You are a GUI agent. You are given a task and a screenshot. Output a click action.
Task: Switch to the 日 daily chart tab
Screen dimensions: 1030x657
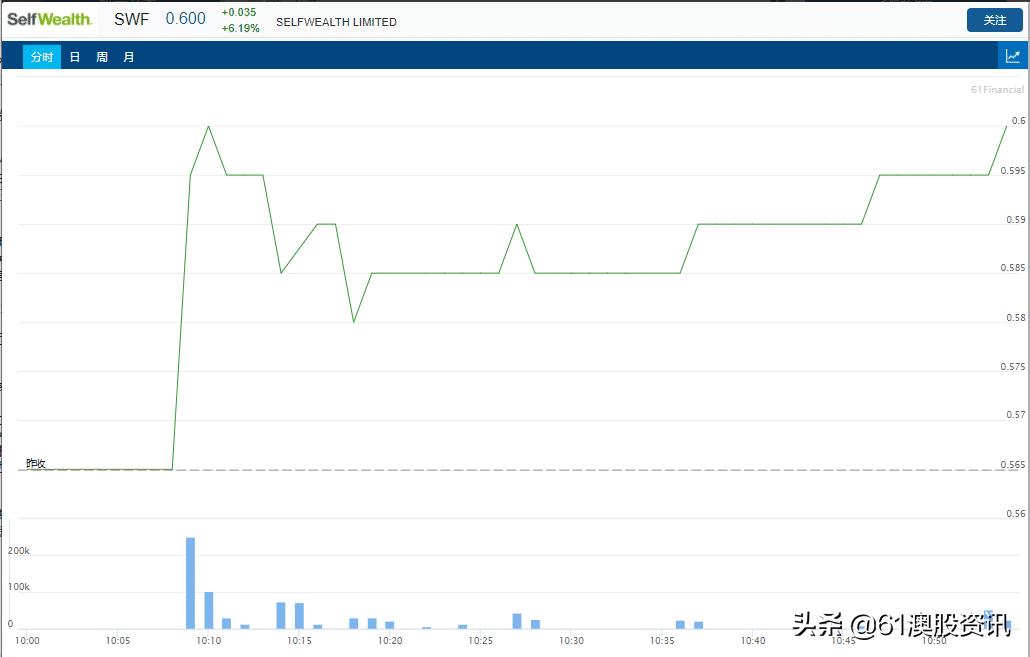pyautogui.click(x=74, y=56)
